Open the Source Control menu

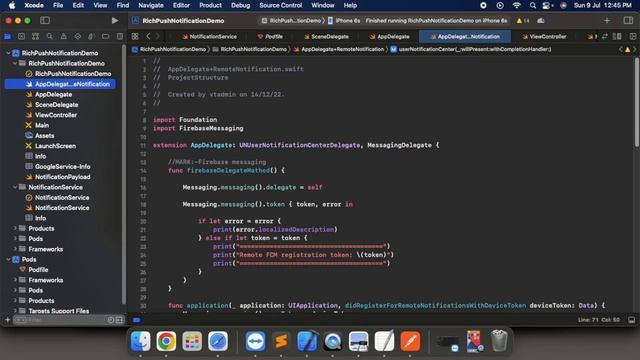281,5
